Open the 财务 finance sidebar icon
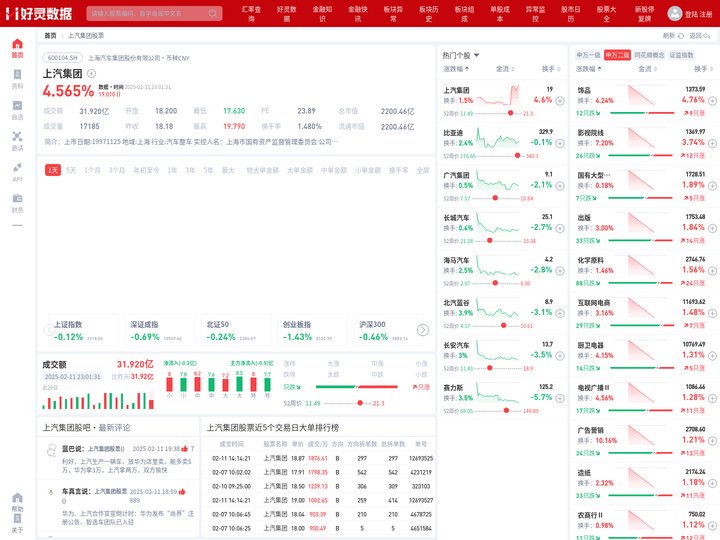This screenshot has width=720, height=540. [x=17, y=203]
